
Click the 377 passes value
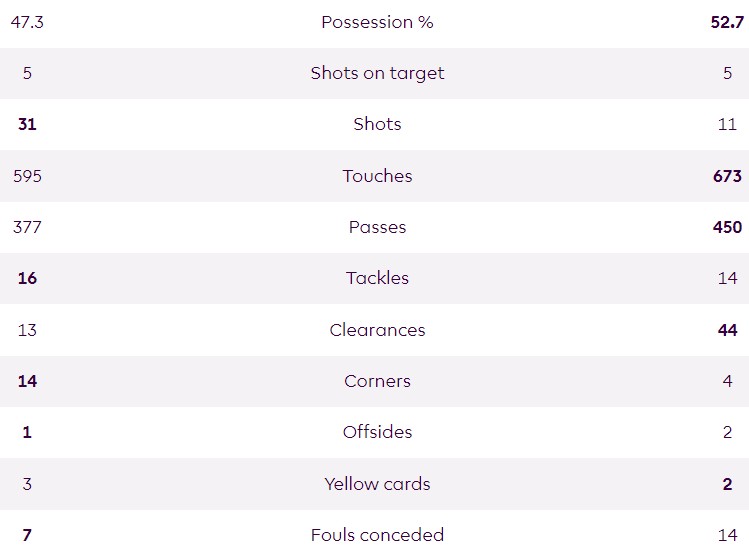coord(27,227)
